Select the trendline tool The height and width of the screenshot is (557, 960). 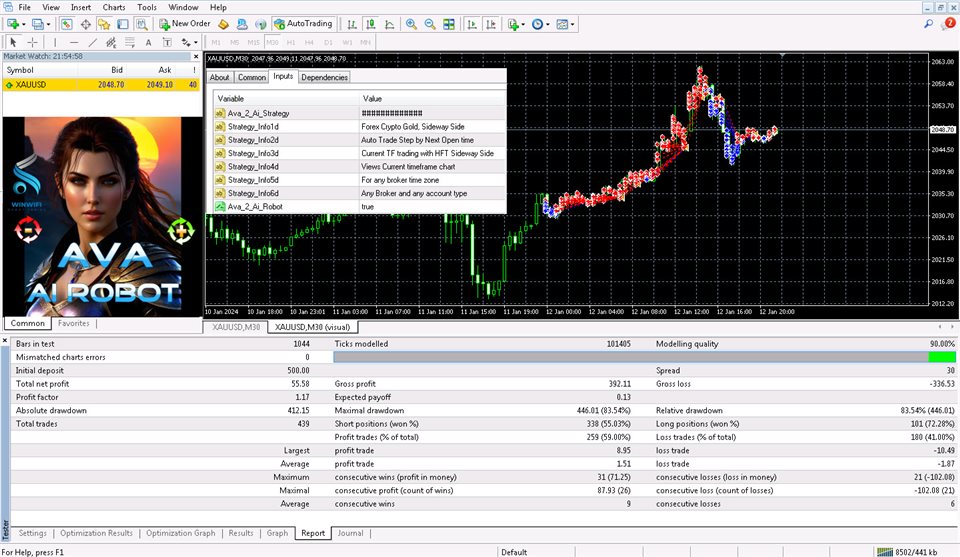[92, 42]
